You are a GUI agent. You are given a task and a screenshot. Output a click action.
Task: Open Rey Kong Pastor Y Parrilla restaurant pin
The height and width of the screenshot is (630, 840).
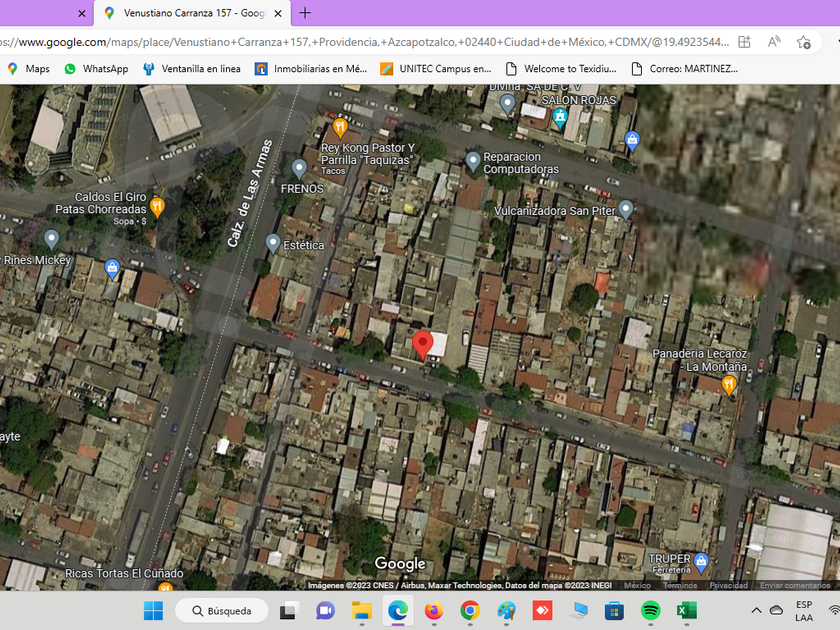point(340,128)
